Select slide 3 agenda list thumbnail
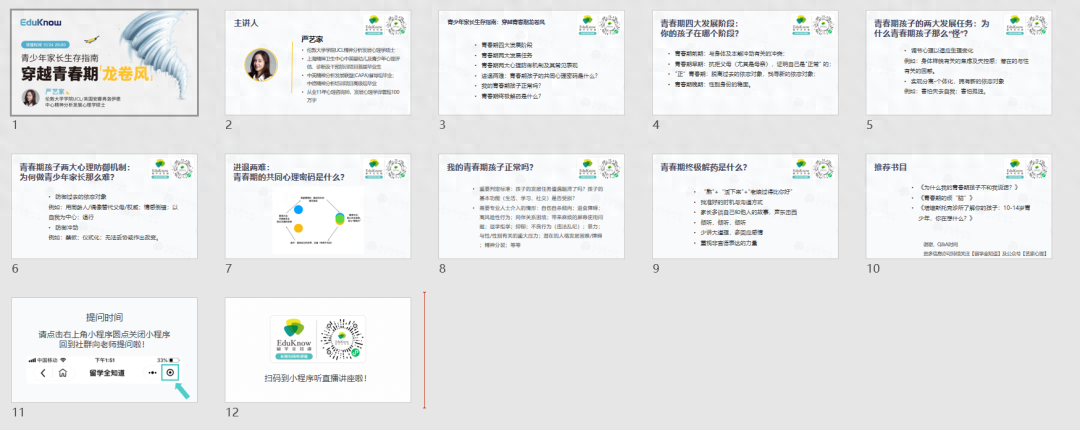The height and width of the screenshot is (430, 1080). tap(531, 63)
